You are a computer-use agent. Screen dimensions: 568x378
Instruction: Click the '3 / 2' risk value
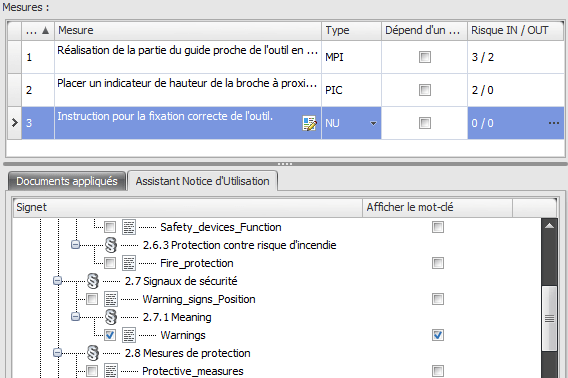[483, 57]
